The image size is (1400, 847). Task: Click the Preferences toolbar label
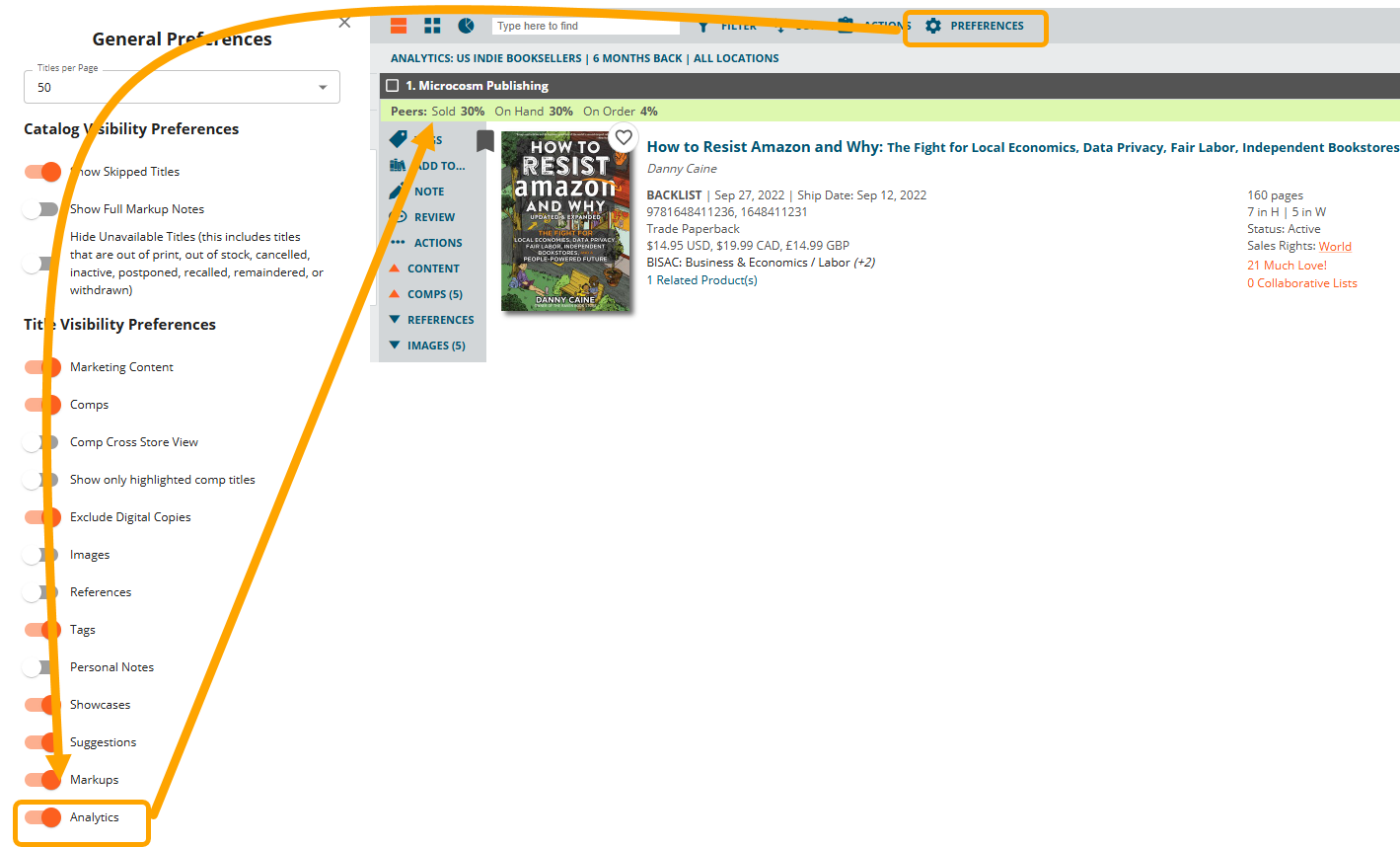point(988,26)
